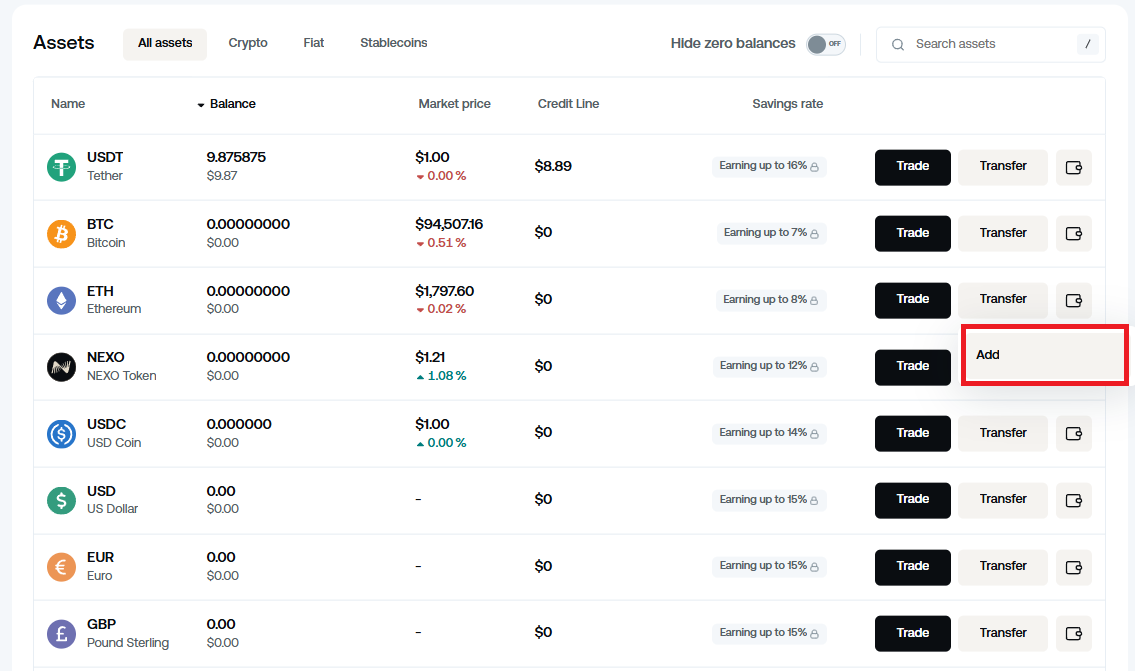Open the Fiat tab
Viewport: 1135px width, 671px height.
313,43
